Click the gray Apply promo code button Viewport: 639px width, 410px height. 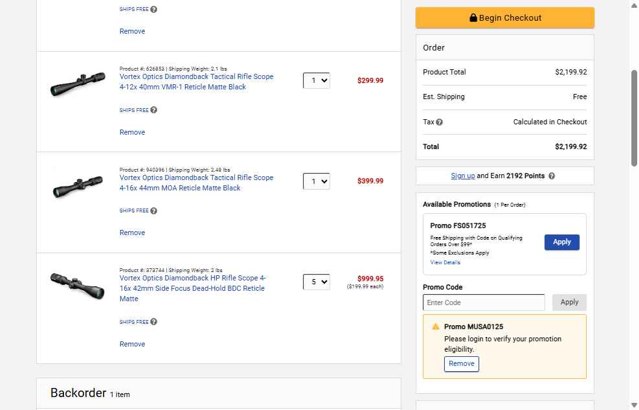[x=569, y=302]
